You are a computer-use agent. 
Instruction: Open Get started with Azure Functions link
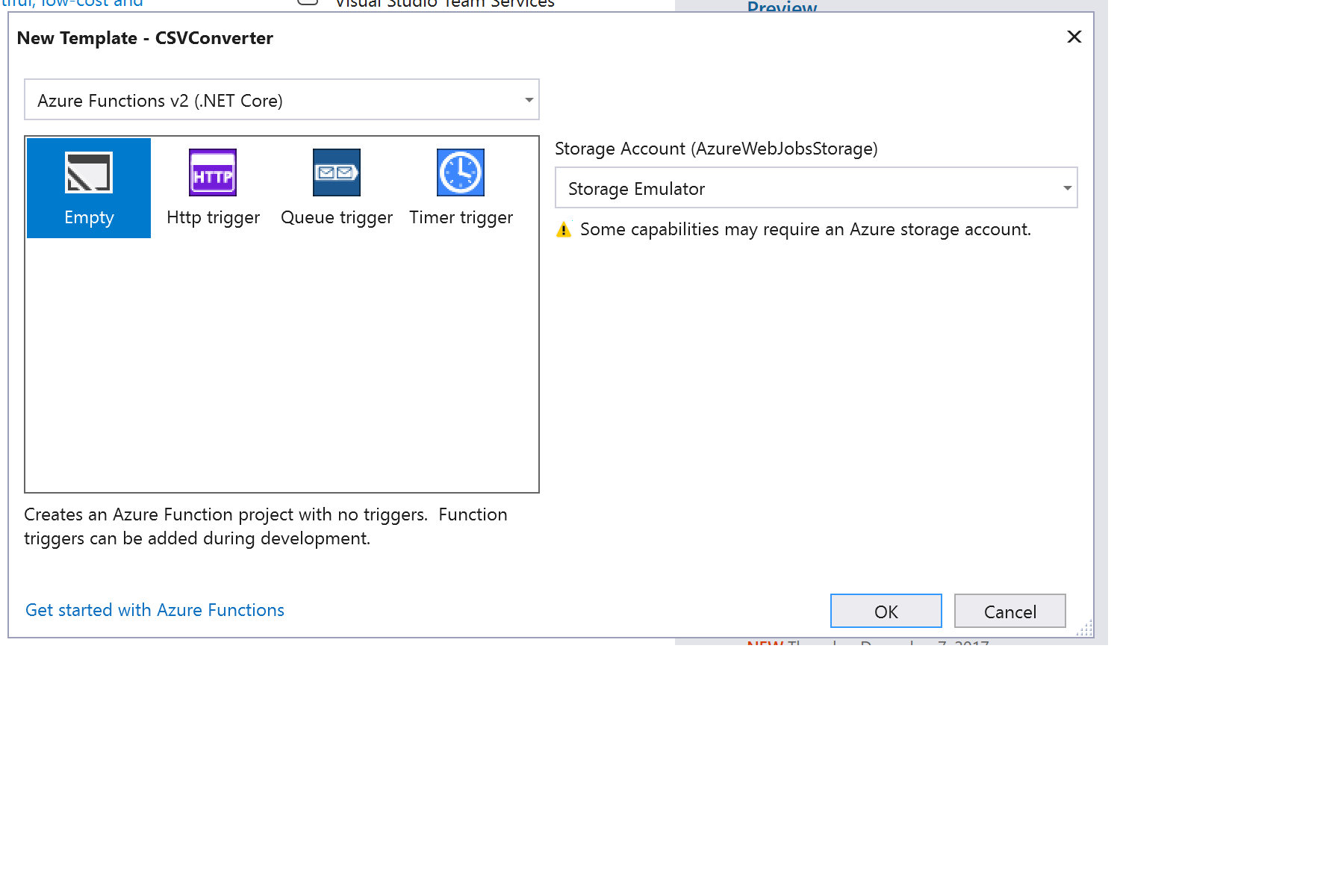point(155,610)
